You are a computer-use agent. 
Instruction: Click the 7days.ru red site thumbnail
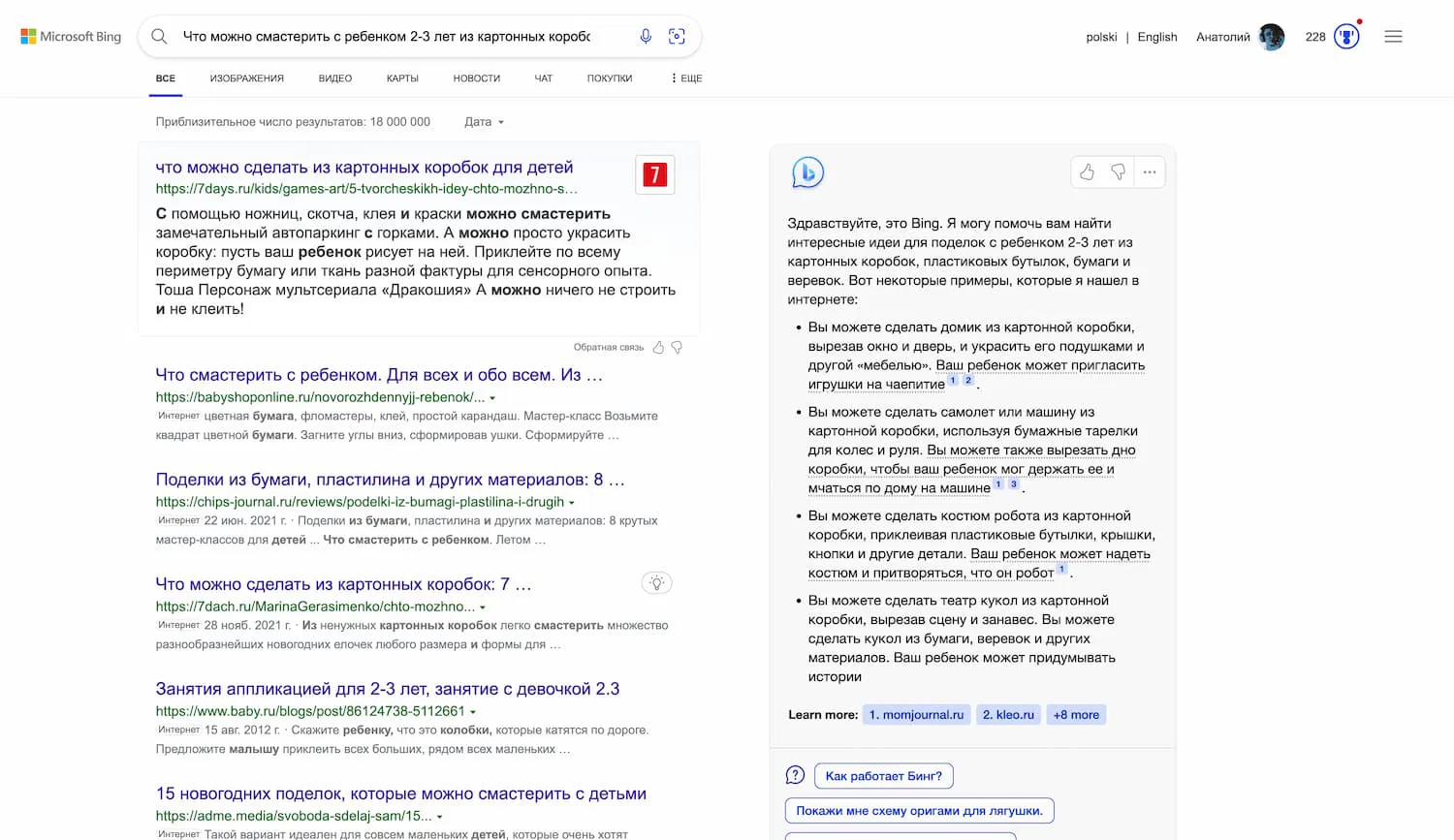655,174
